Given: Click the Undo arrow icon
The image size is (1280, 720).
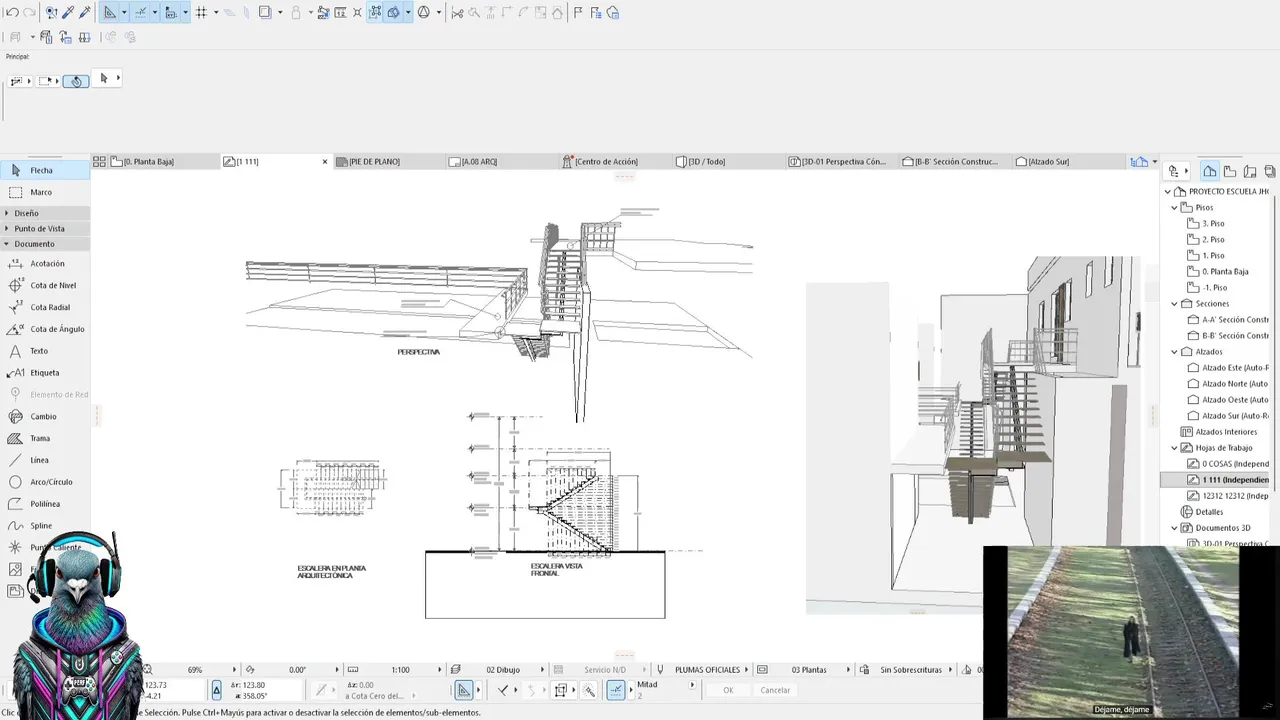Looking at the screenshot, I should pos(12,13).
